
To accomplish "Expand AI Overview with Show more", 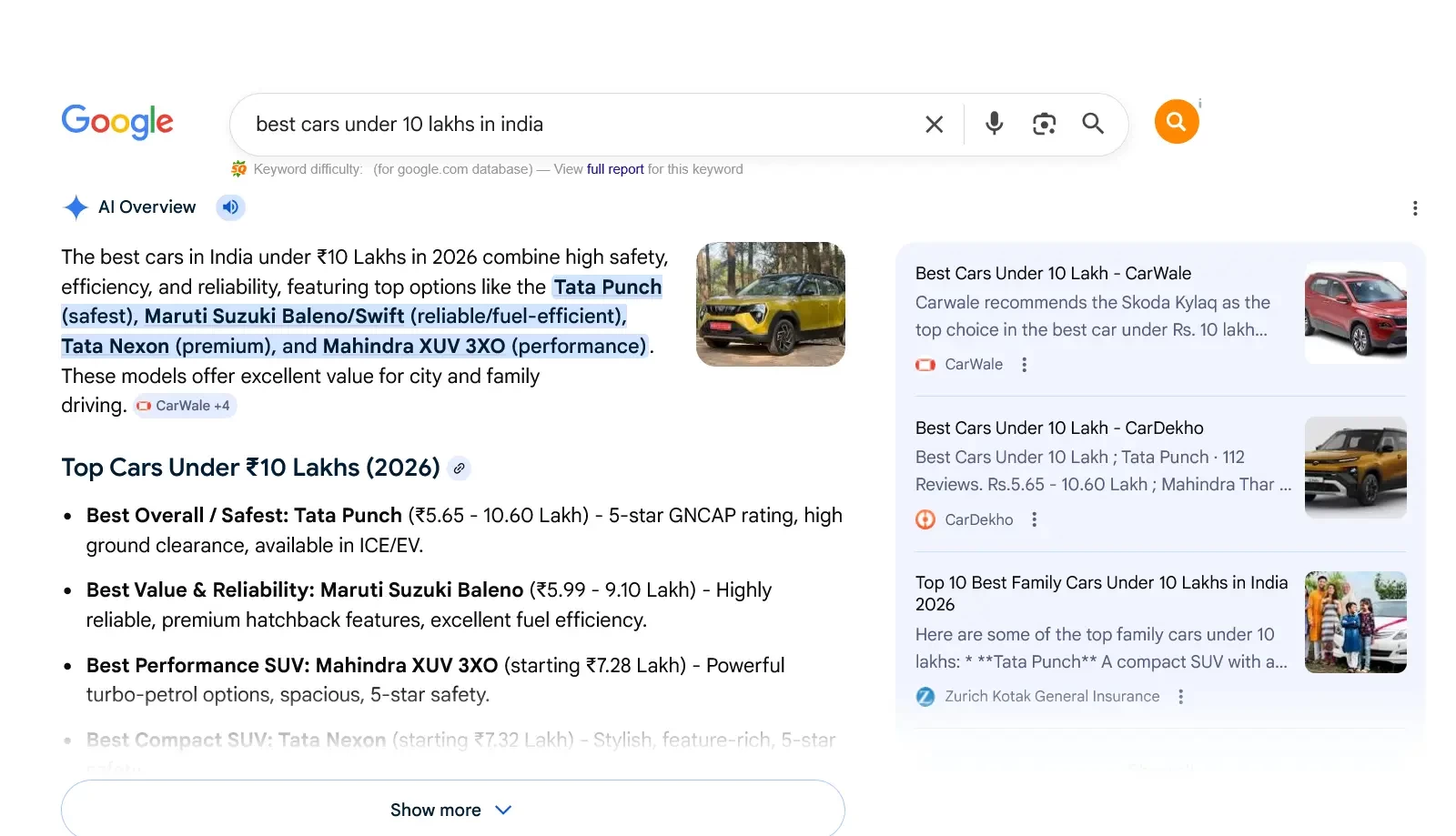I will [452, 810].
